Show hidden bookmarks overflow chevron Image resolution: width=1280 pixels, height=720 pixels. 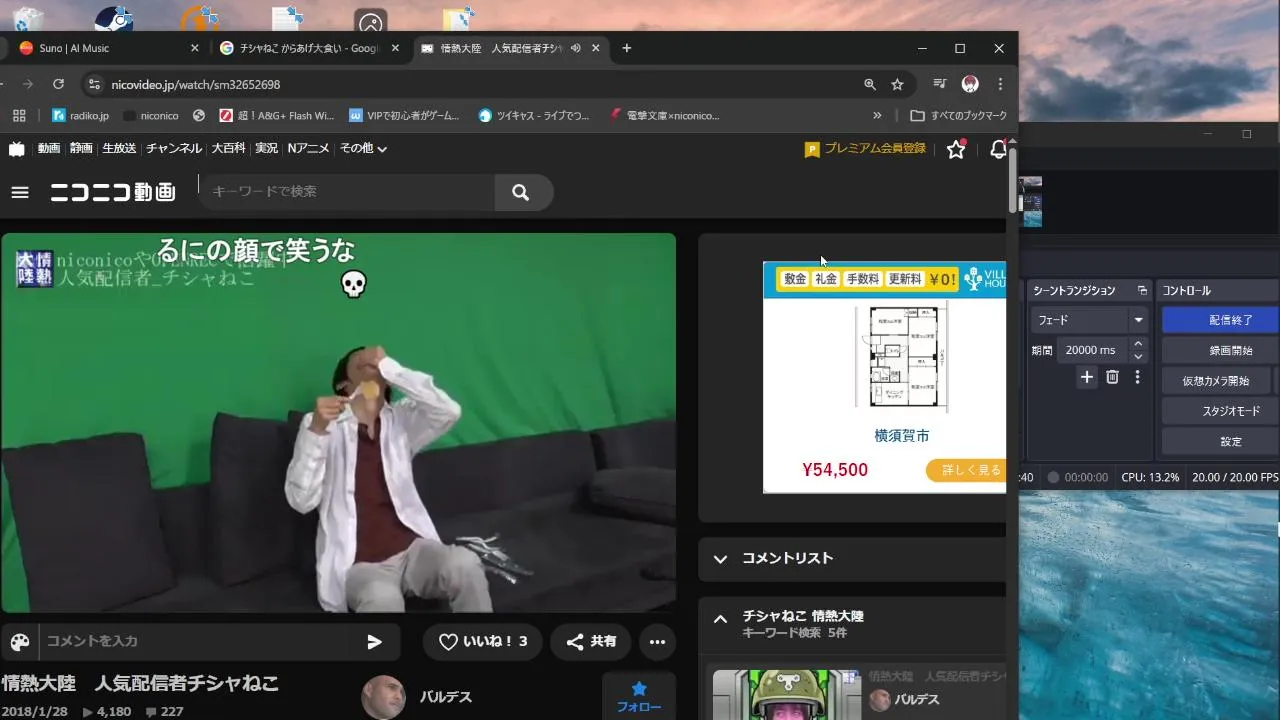point(877,115)
